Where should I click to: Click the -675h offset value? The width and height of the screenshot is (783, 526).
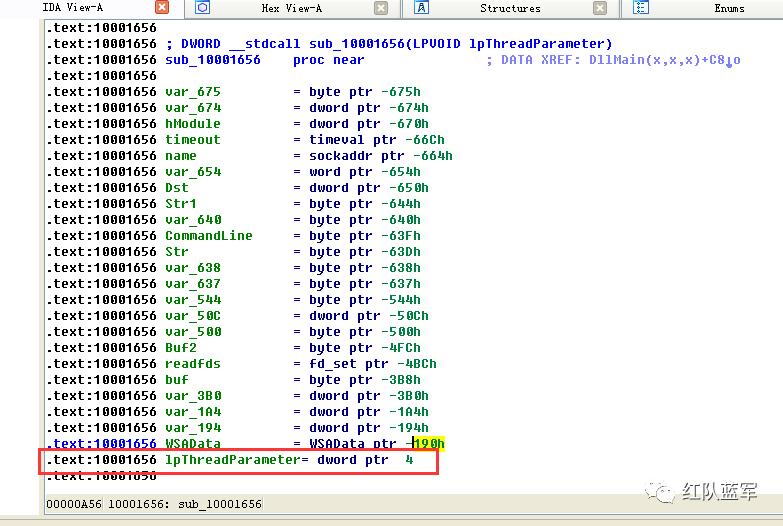tap(400, 92)
